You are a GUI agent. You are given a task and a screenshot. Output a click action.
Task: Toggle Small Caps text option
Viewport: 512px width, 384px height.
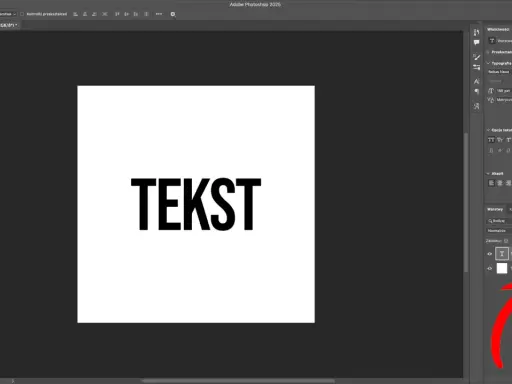click(x=500, y=140)
